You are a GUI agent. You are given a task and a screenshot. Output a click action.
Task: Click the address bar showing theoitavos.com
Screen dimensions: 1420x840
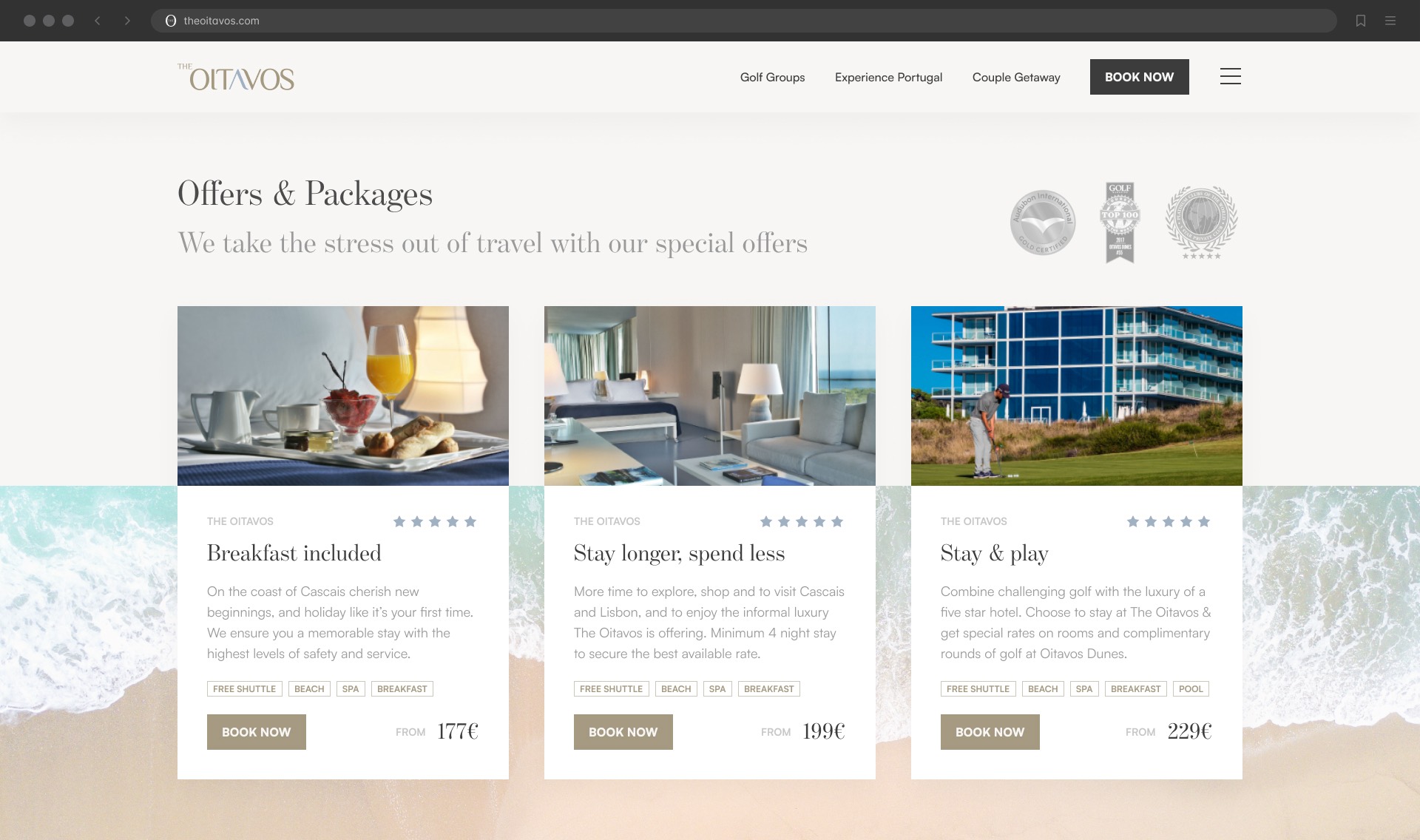point(743,21)
